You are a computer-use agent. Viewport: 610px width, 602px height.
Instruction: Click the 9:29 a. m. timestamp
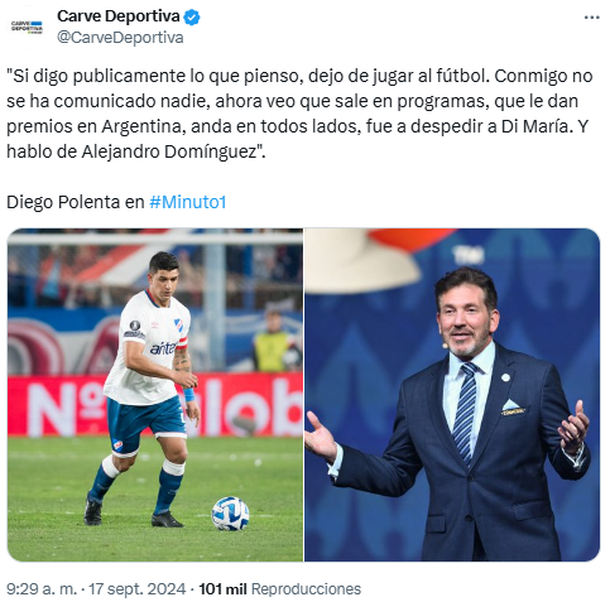click(x=42, y=589)
